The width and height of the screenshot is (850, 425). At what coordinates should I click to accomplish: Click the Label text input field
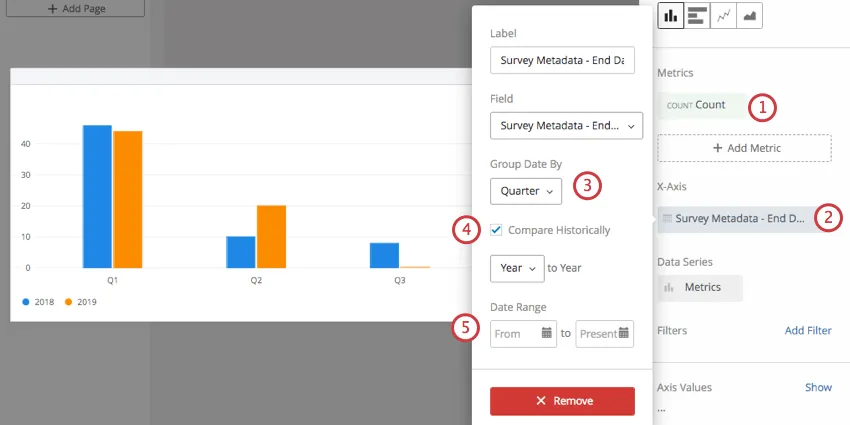(562, 60)
